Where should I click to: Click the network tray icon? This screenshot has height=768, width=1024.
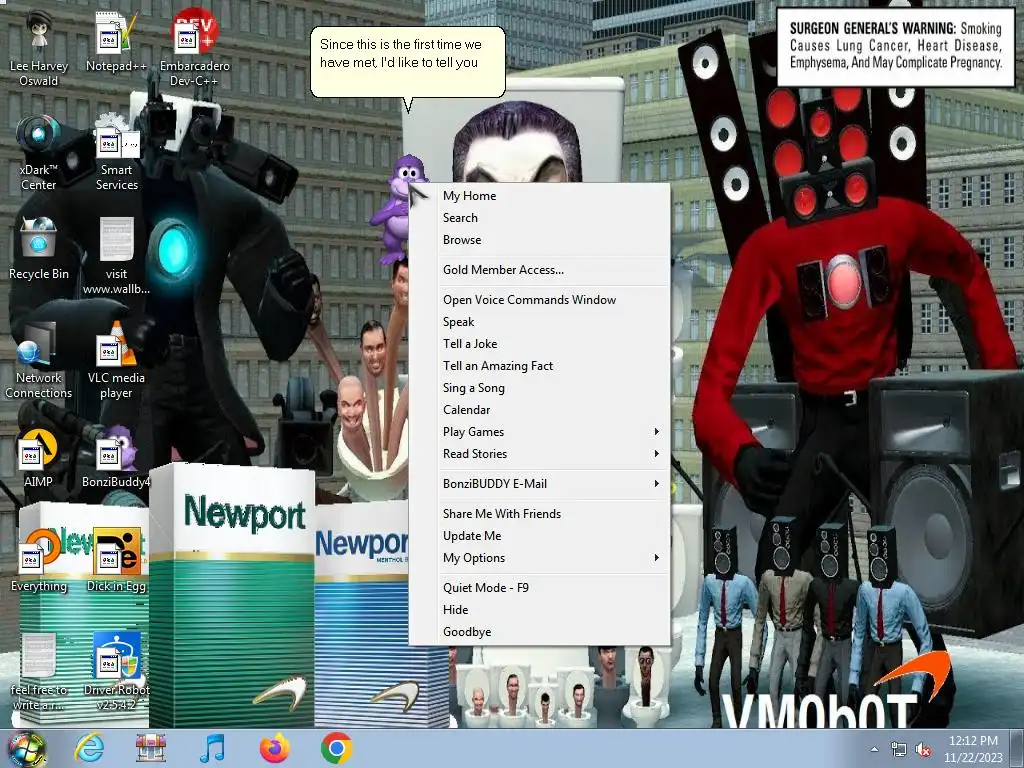899,750
